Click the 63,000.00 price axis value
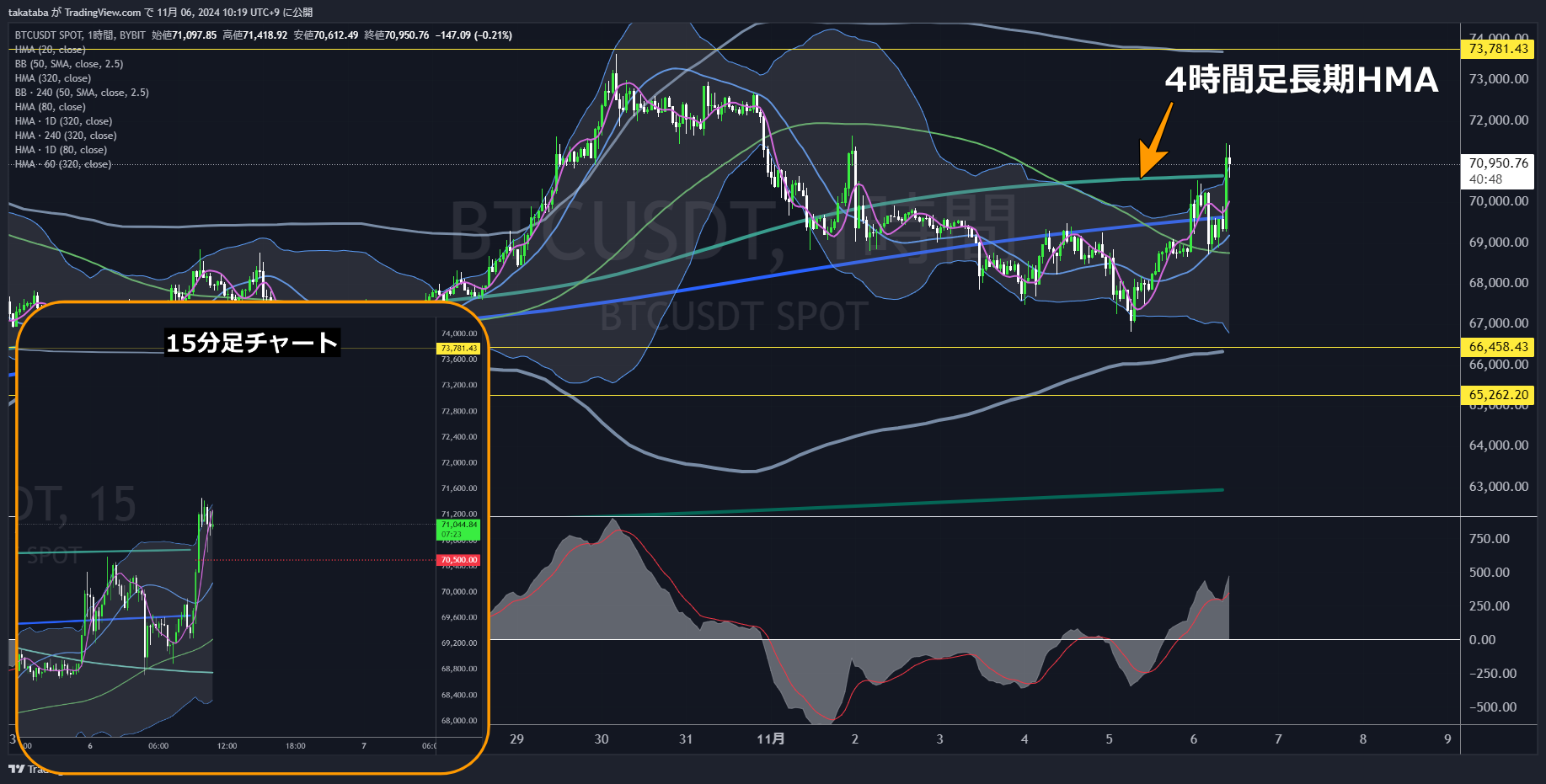1546x784 pixels. click(1498, 487)
